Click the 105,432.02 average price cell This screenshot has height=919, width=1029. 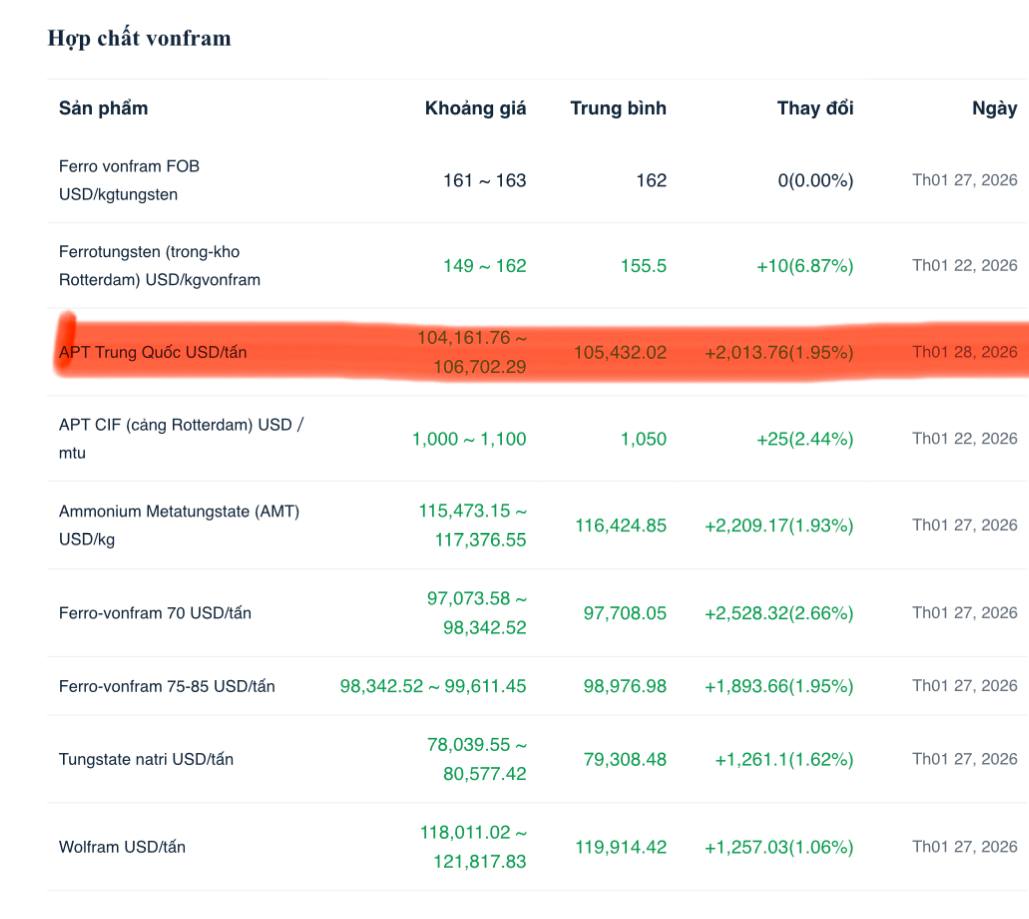click(620, 352)
